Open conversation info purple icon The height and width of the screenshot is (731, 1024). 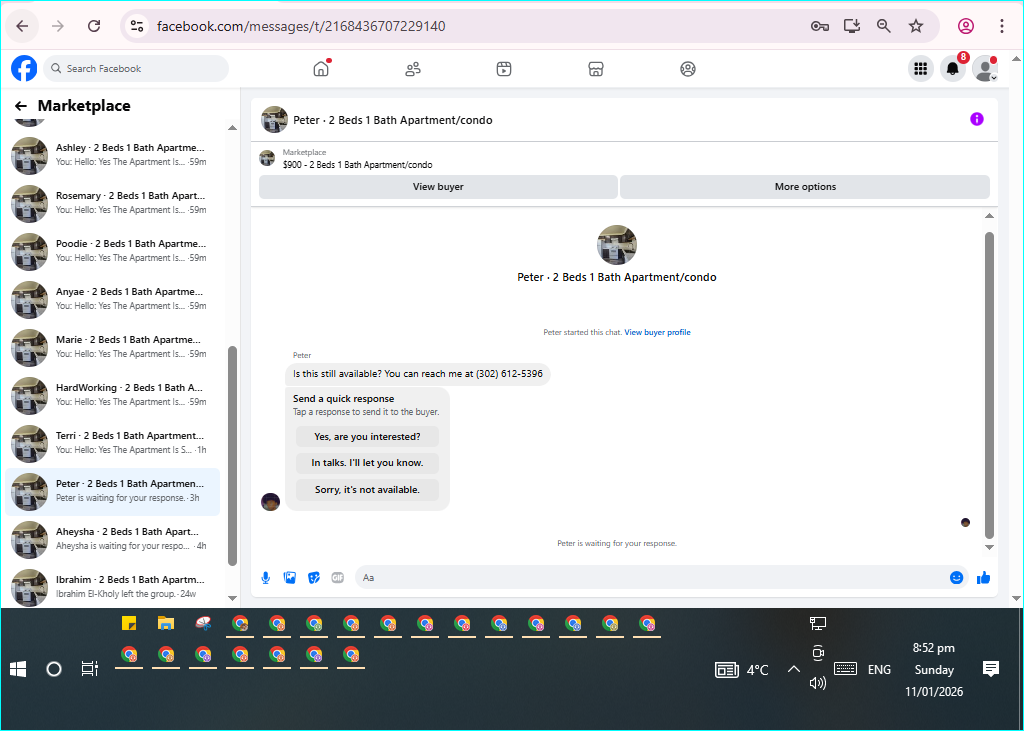(x=977, y=119)
